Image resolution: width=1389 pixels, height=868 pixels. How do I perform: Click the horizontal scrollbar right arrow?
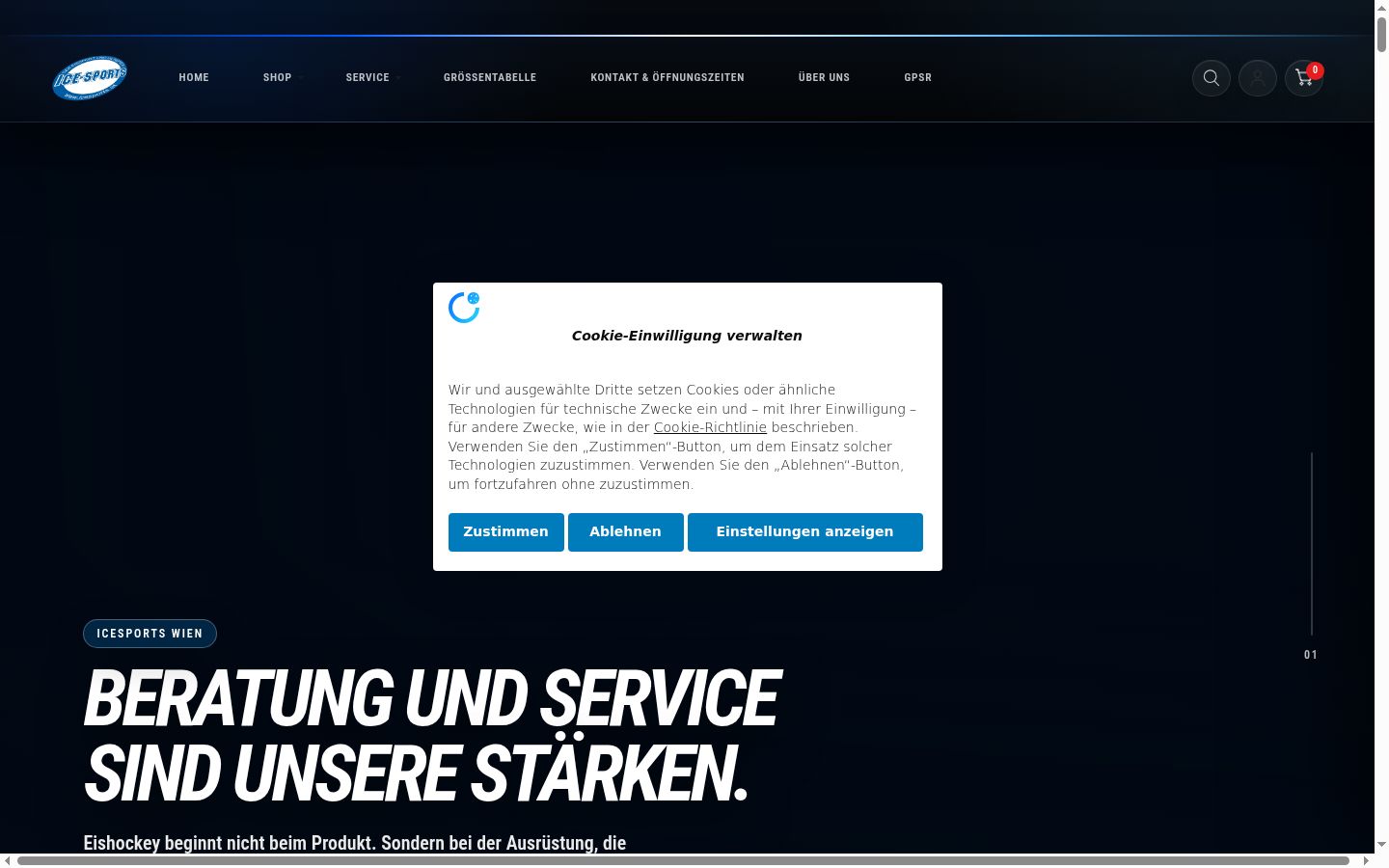click(x=1366, y=860)
